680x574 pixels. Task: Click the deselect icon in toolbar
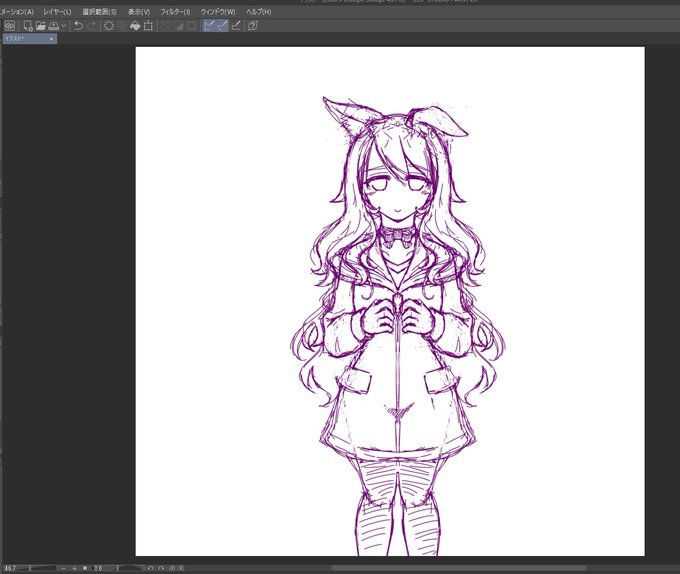[x=165, y=26]
